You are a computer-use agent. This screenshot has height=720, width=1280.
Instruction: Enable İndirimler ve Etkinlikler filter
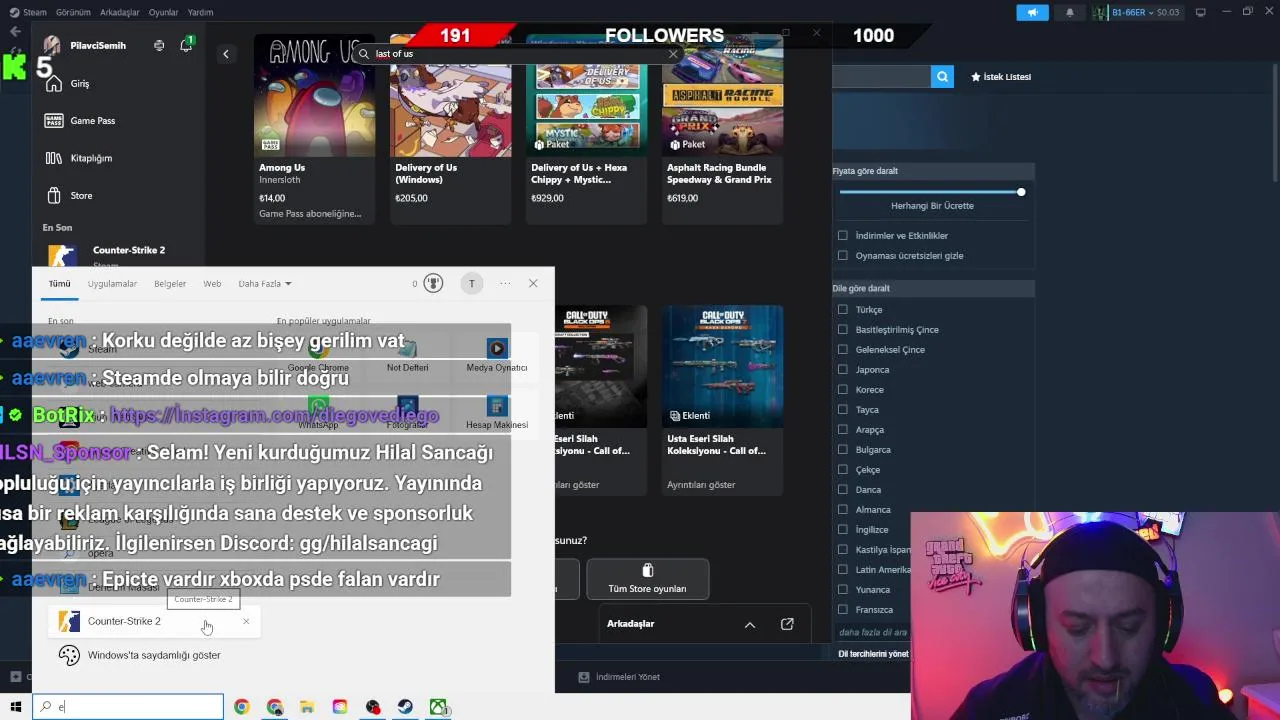842,236
